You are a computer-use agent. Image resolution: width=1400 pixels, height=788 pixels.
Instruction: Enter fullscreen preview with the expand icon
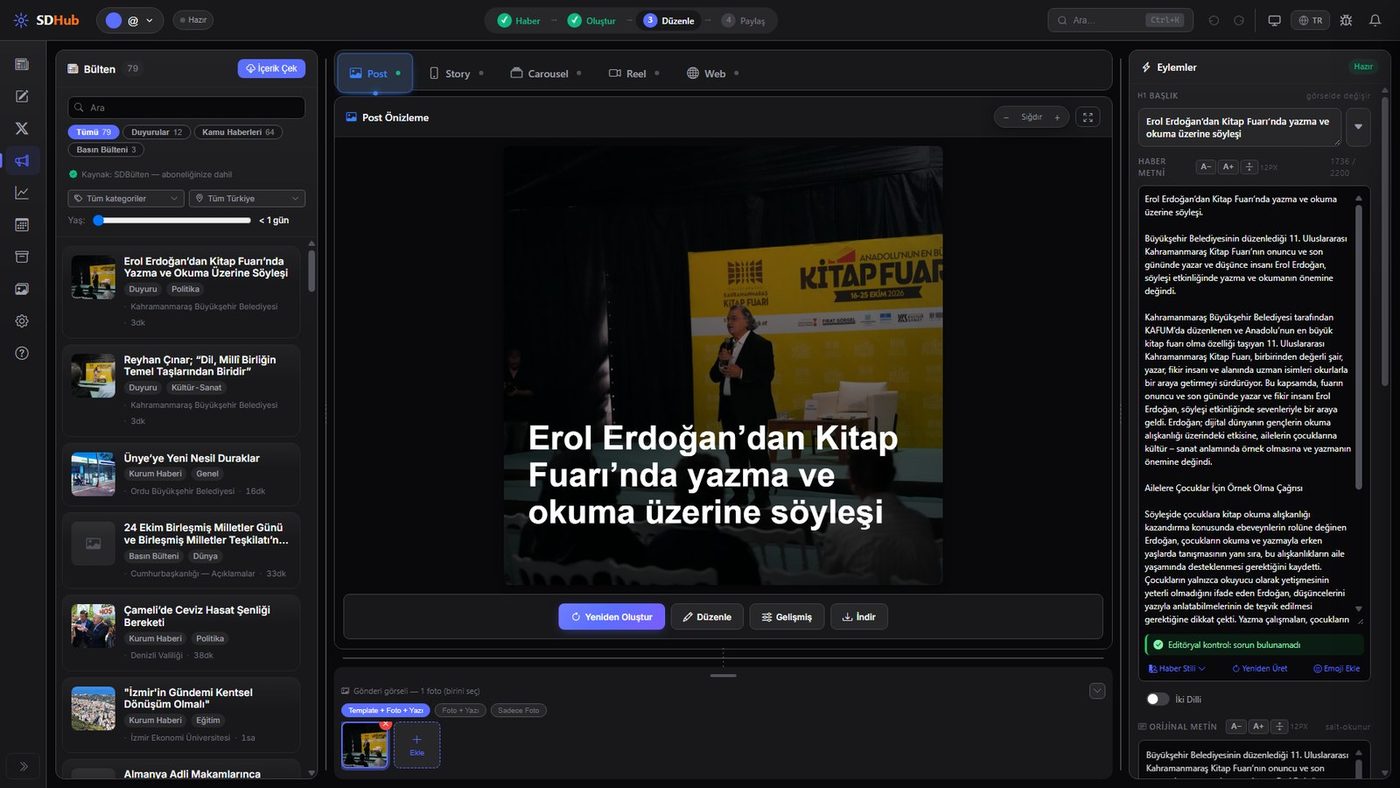coord(1088,117)
